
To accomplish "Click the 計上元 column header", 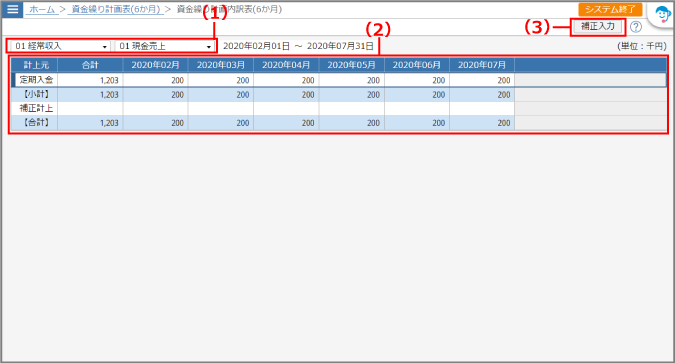I will click(36, 65).
